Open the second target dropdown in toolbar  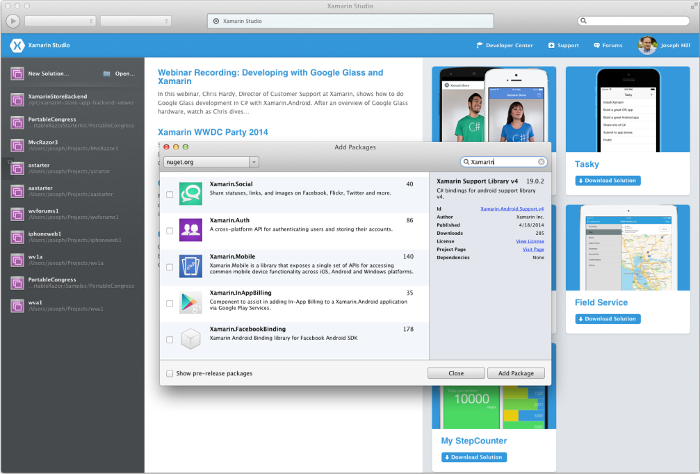click(x=136, y=21)
